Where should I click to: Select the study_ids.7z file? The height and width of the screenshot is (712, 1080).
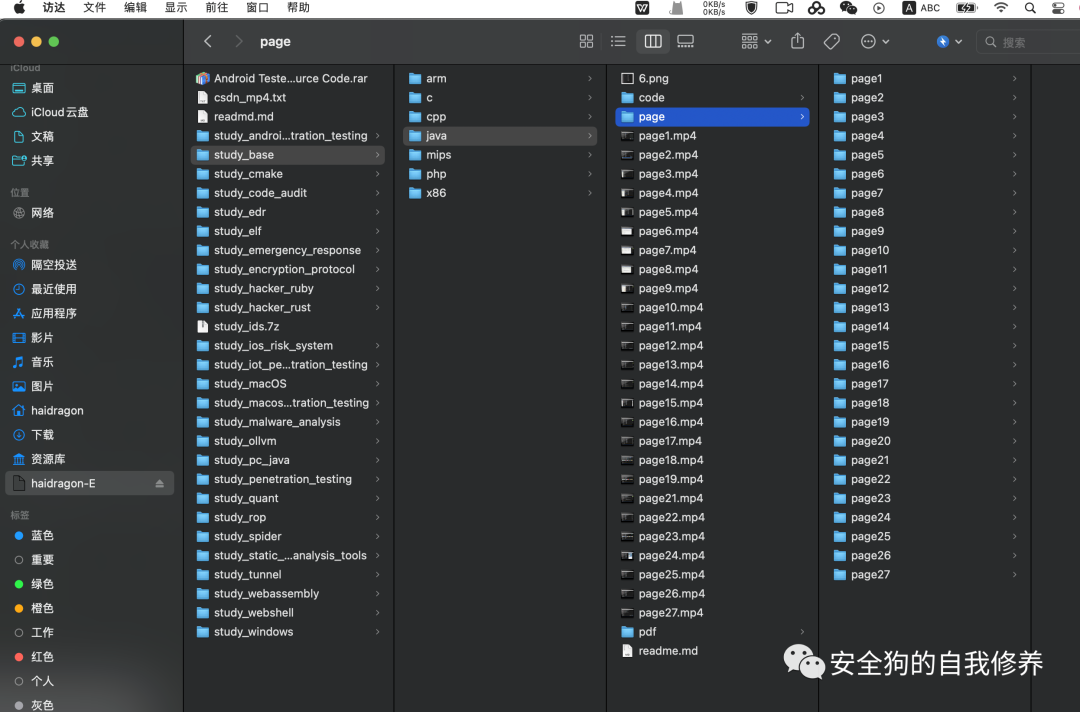[x=288, y=326]
